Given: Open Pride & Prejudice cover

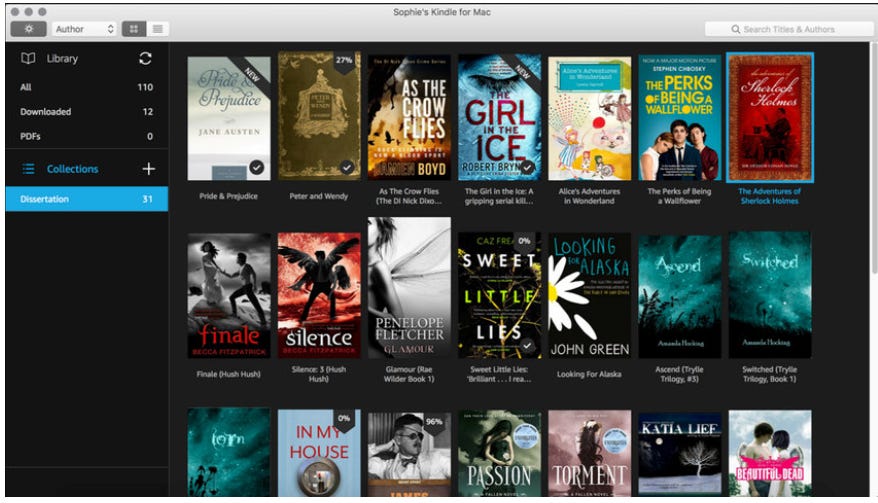Looking at the screenshot, I should (228, 118).
